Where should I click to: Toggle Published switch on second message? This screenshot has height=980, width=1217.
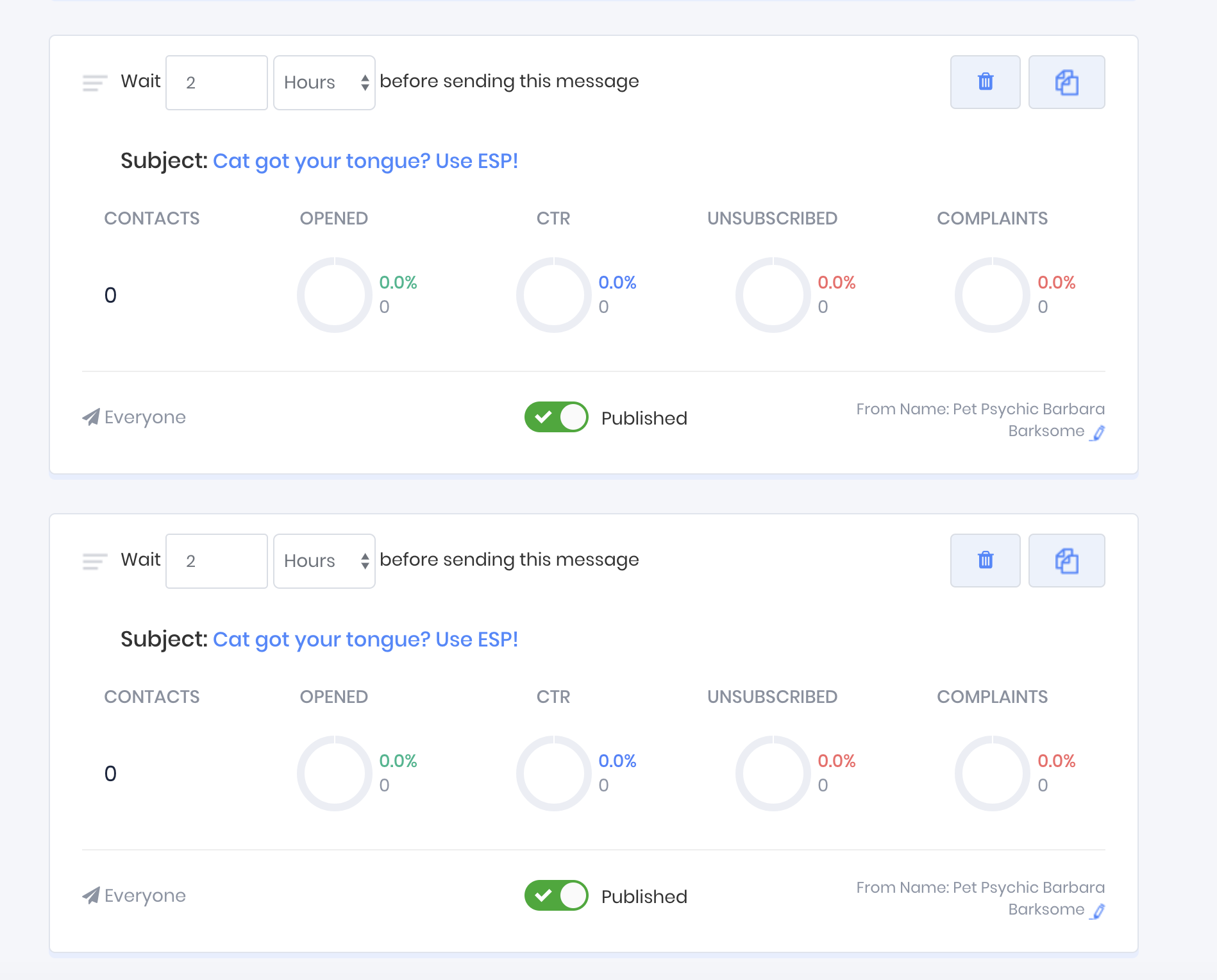[556, 896]
